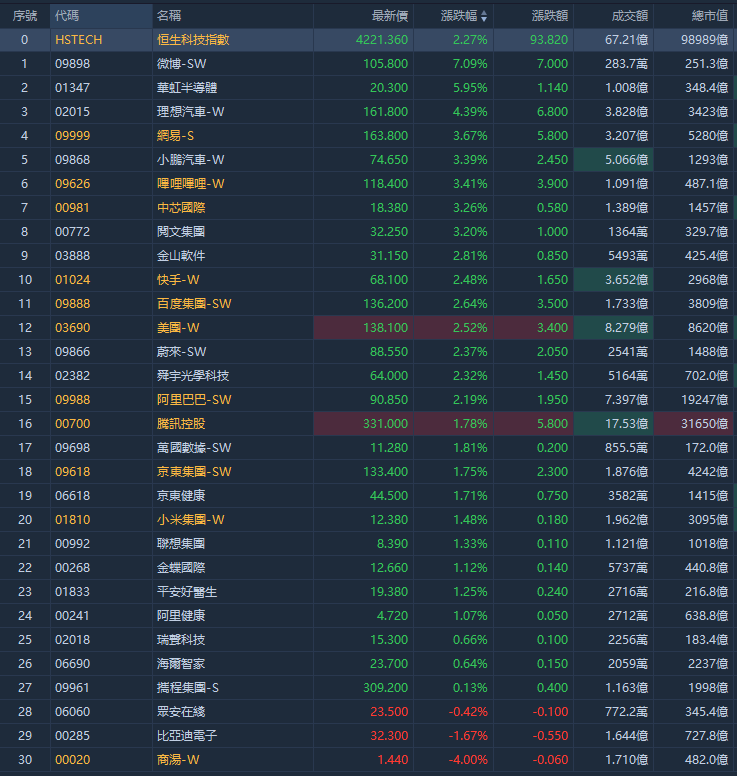Open 閱文集團 stock name
The width and height of the screenshot is (737, 776).
point(181,232)
